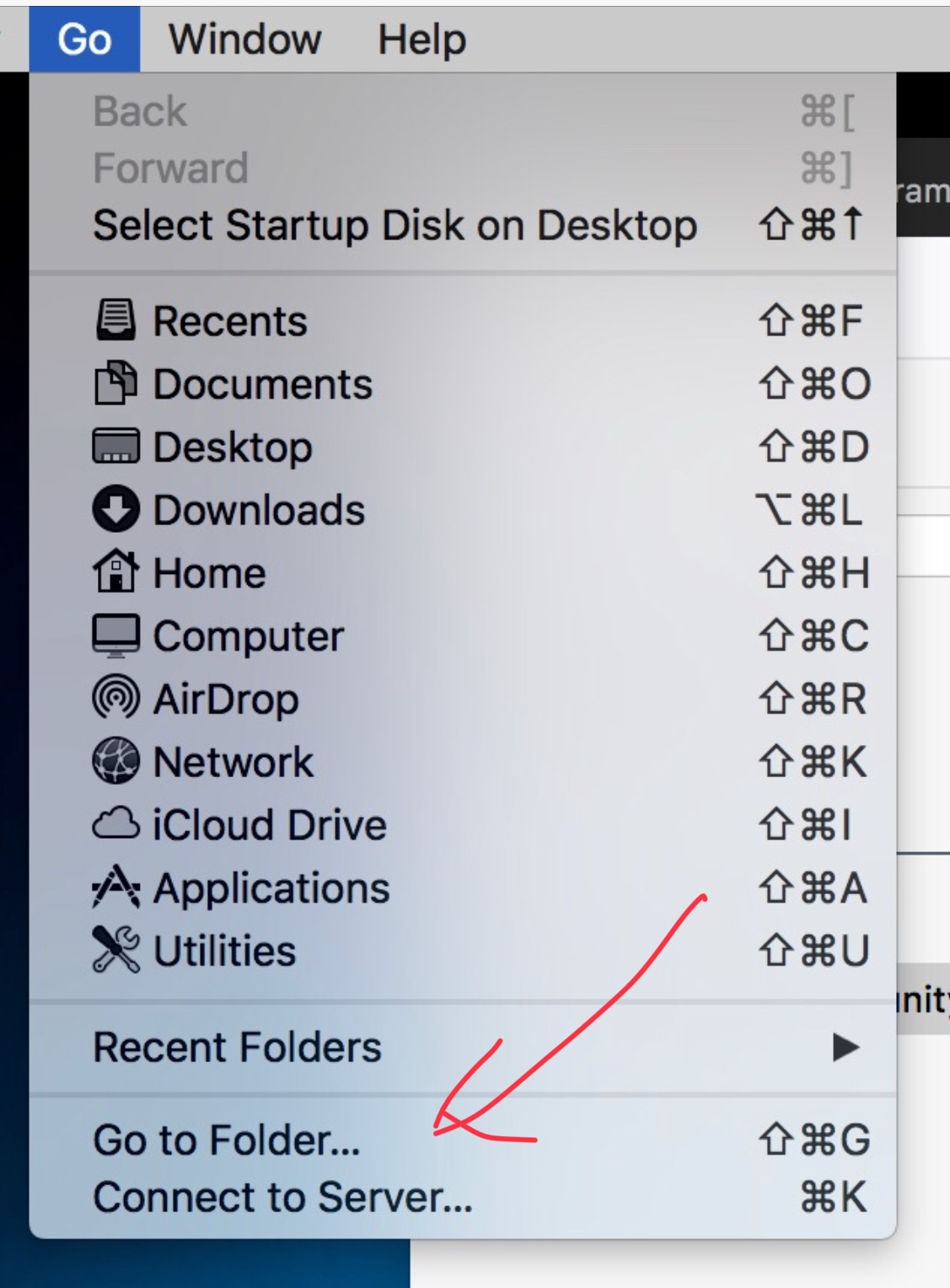
Task: Open the Window menu in menu bar
Action: point(244,40)
